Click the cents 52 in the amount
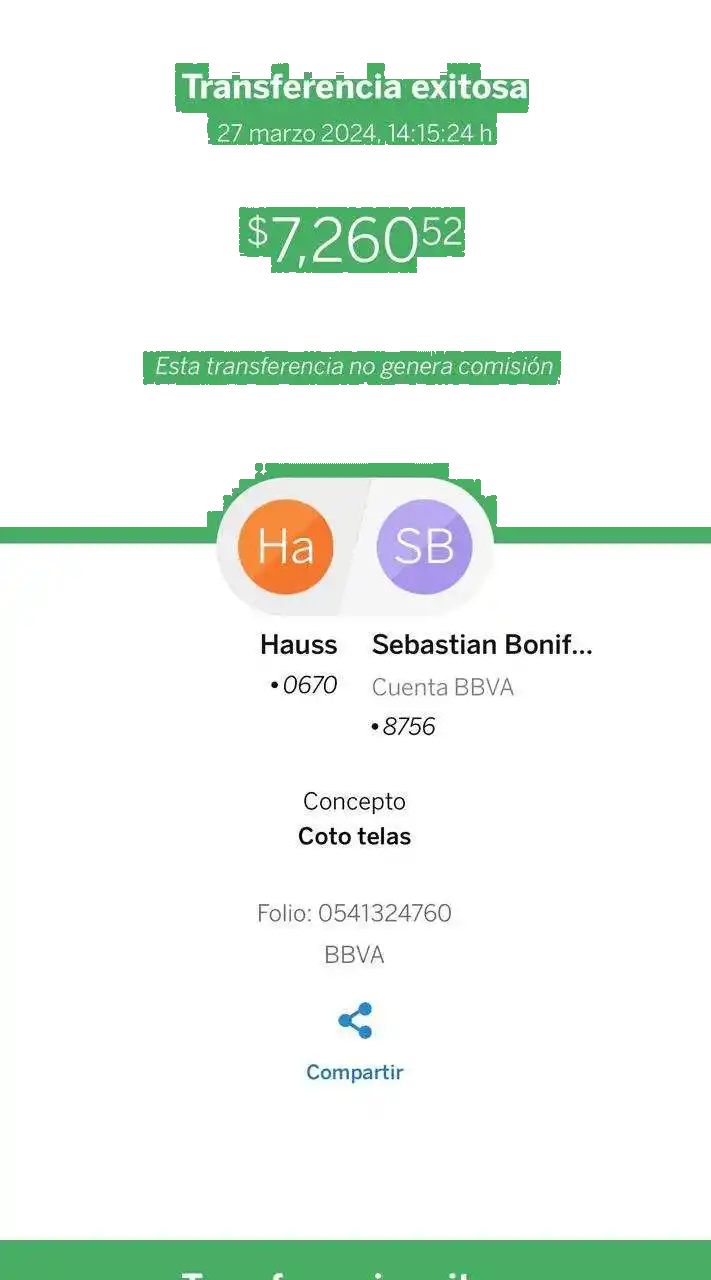 click(441, 232)
